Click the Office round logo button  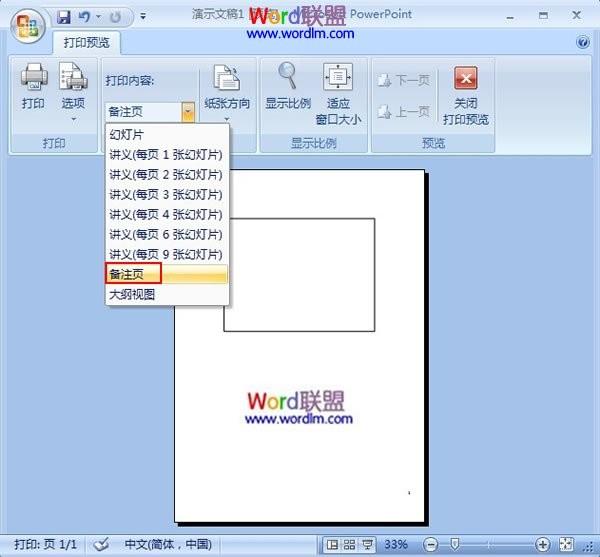point(28,26)
